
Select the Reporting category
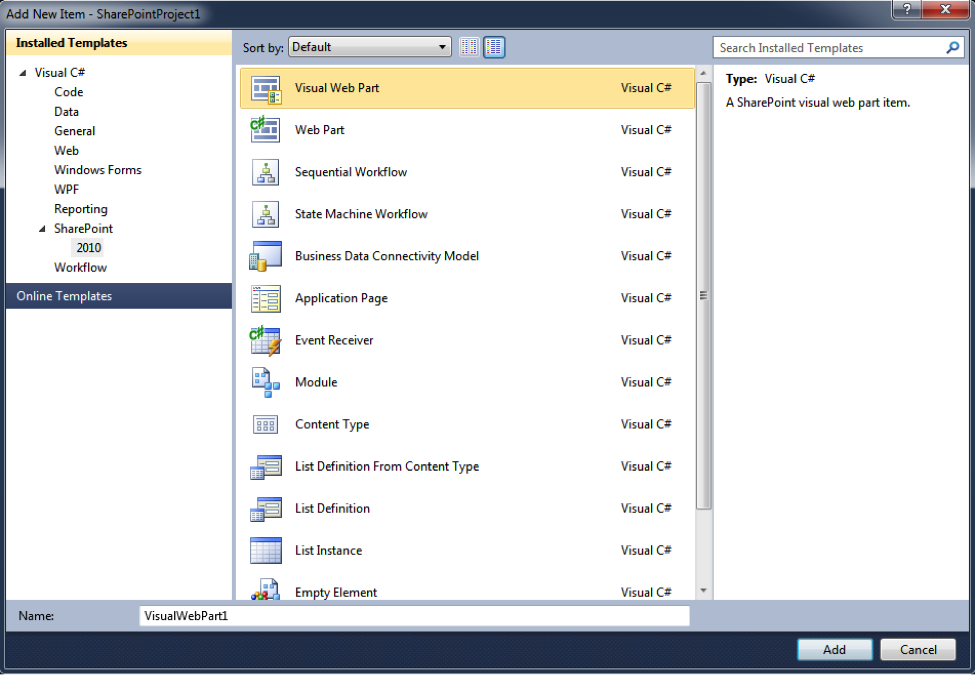point(81,209)
